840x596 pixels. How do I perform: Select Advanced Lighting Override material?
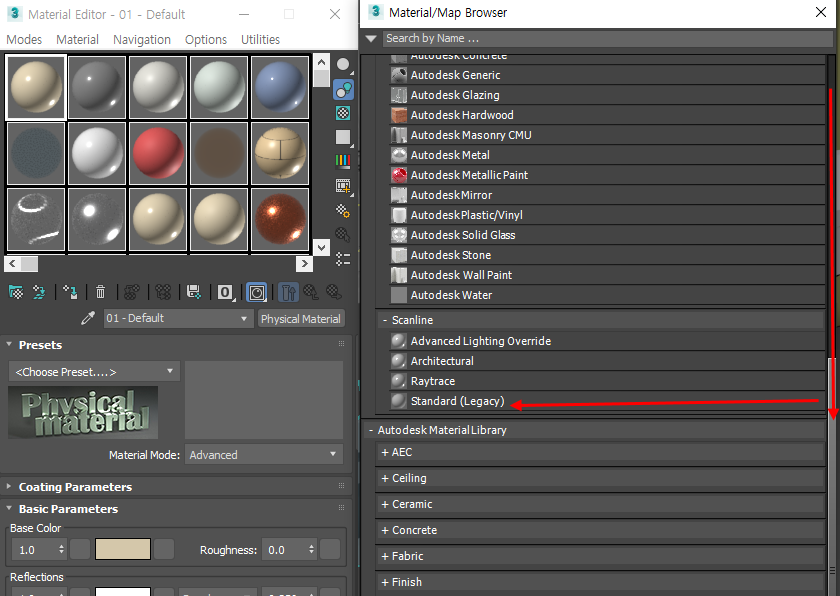[x=608, y=341]
